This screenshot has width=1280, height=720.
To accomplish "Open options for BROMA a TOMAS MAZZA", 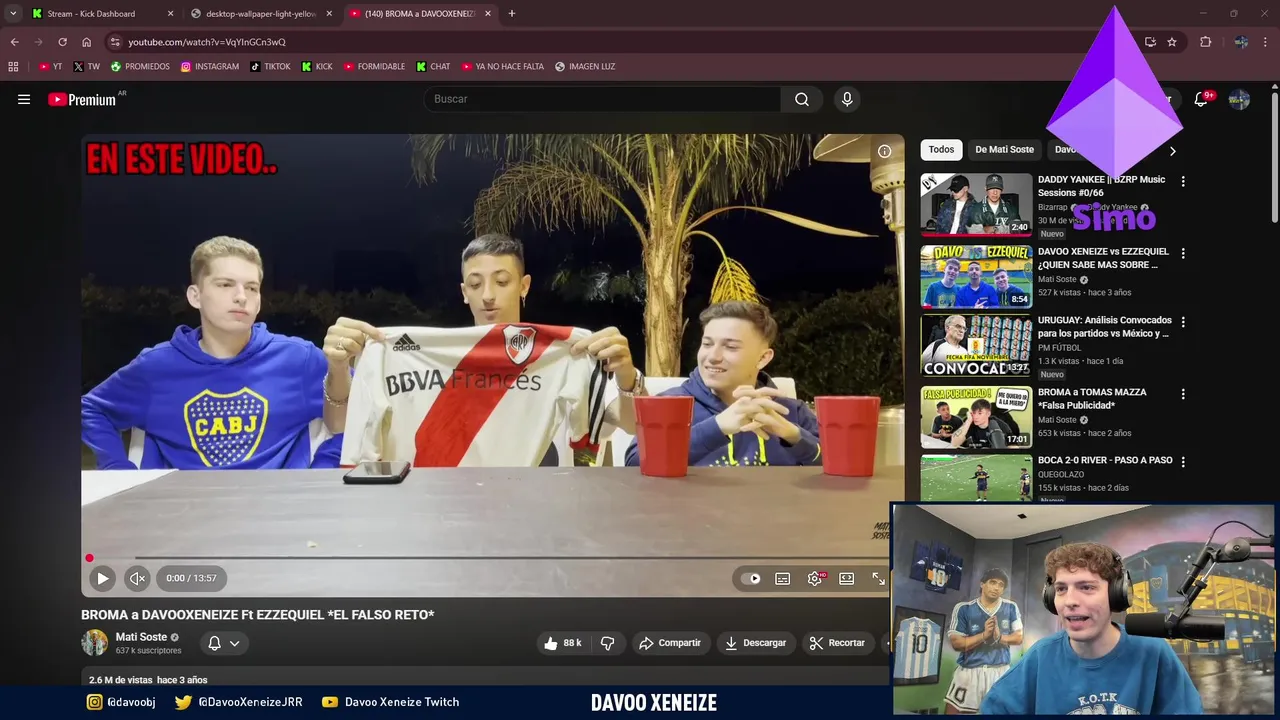I will coord(1183,394).
